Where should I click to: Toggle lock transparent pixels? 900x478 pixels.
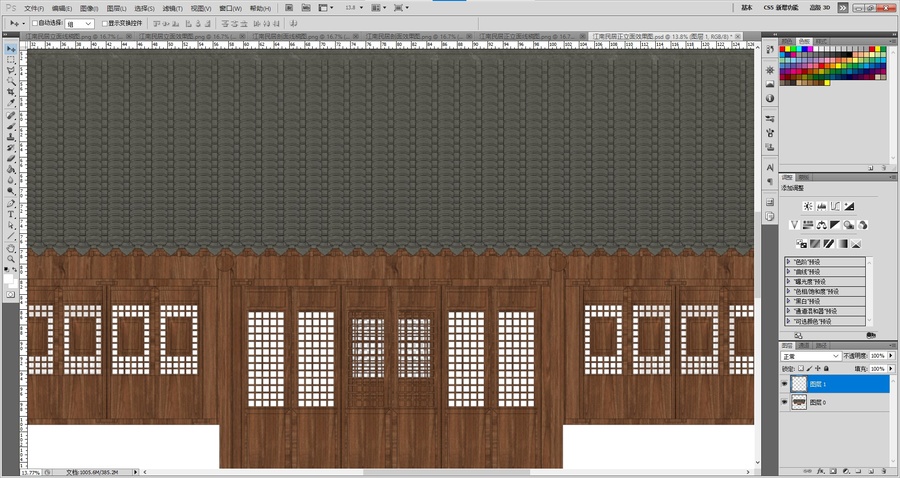[x=801, y=368]
